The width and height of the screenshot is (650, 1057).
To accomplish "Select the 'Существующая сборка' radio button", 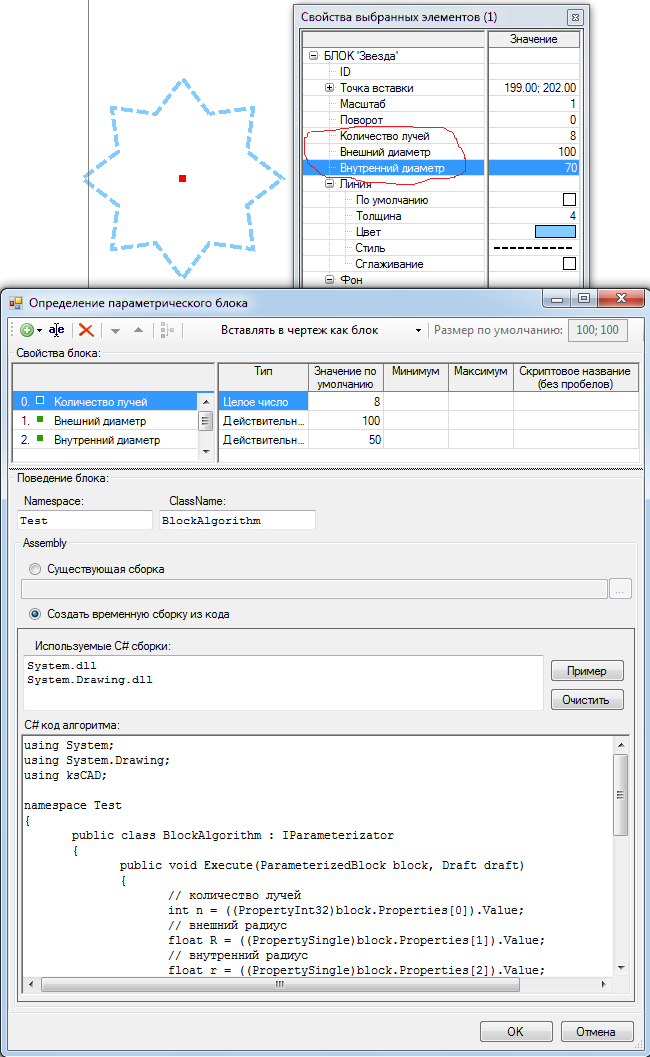I will click(x=37, y=569).
